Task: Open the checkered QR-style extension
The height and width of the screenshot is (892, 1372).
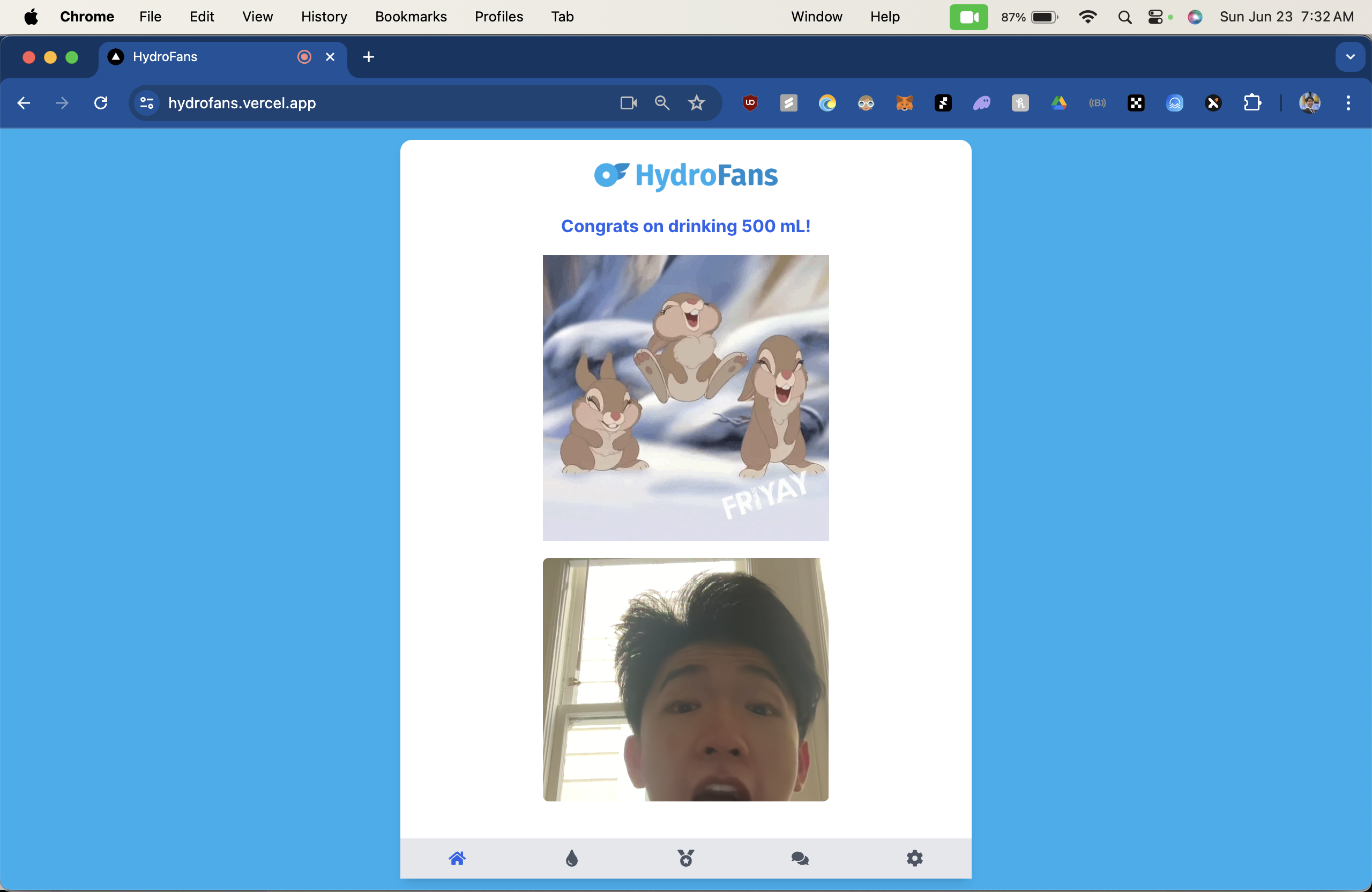Action: tap(1136, 103)
